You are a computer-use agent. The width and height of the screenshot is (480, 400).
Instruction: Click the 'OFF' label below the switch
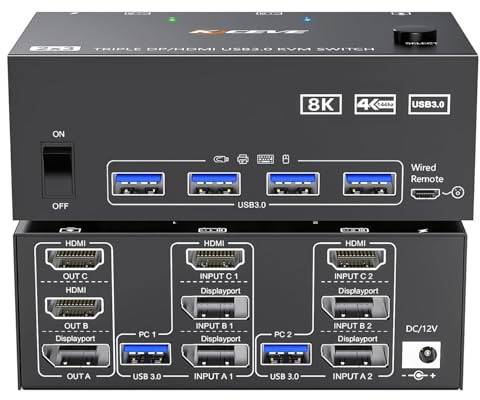[60, 206]
